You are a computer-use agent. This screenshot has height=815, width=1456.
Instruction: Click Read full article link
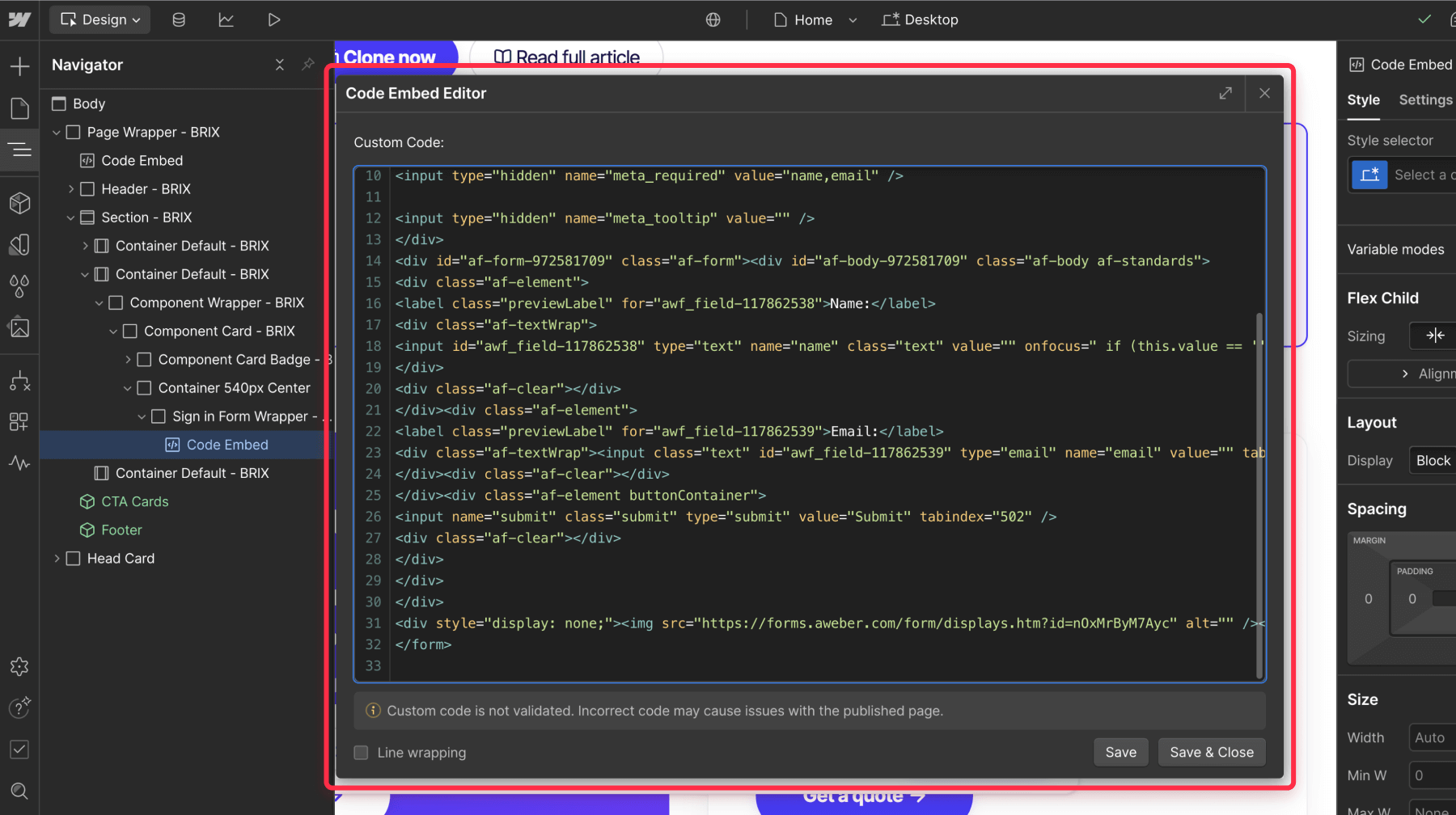(x=566, y=57)
